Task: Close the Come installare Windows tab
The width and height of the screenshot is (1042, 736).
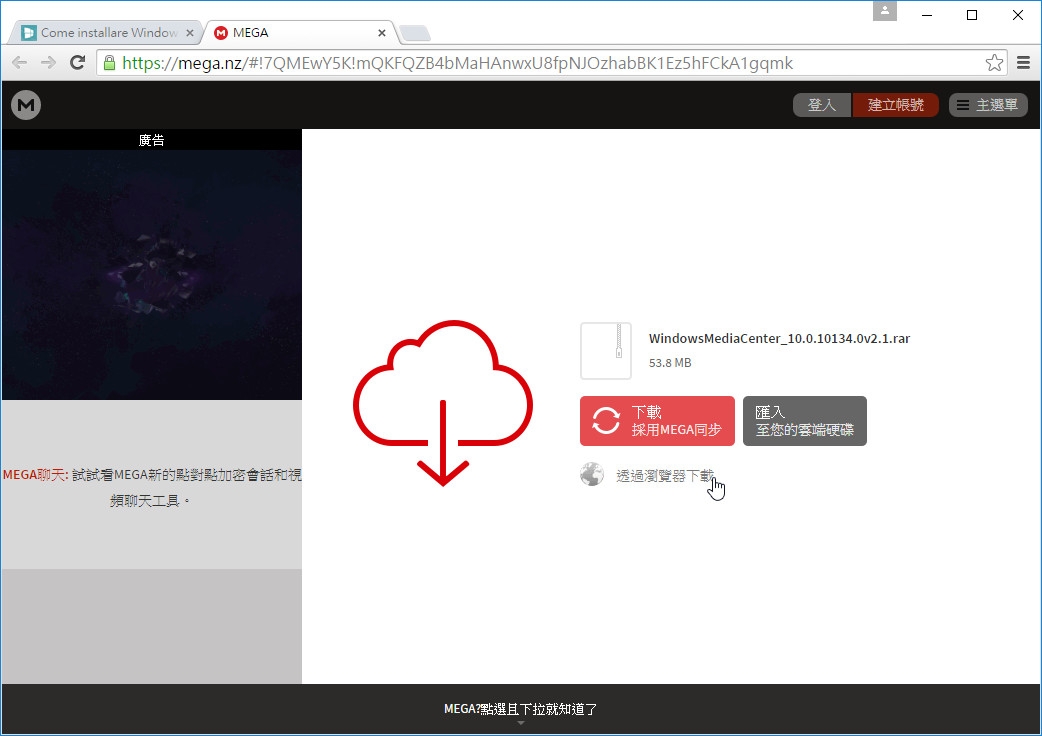Action: pyautogui.click(x=189, y=33)
